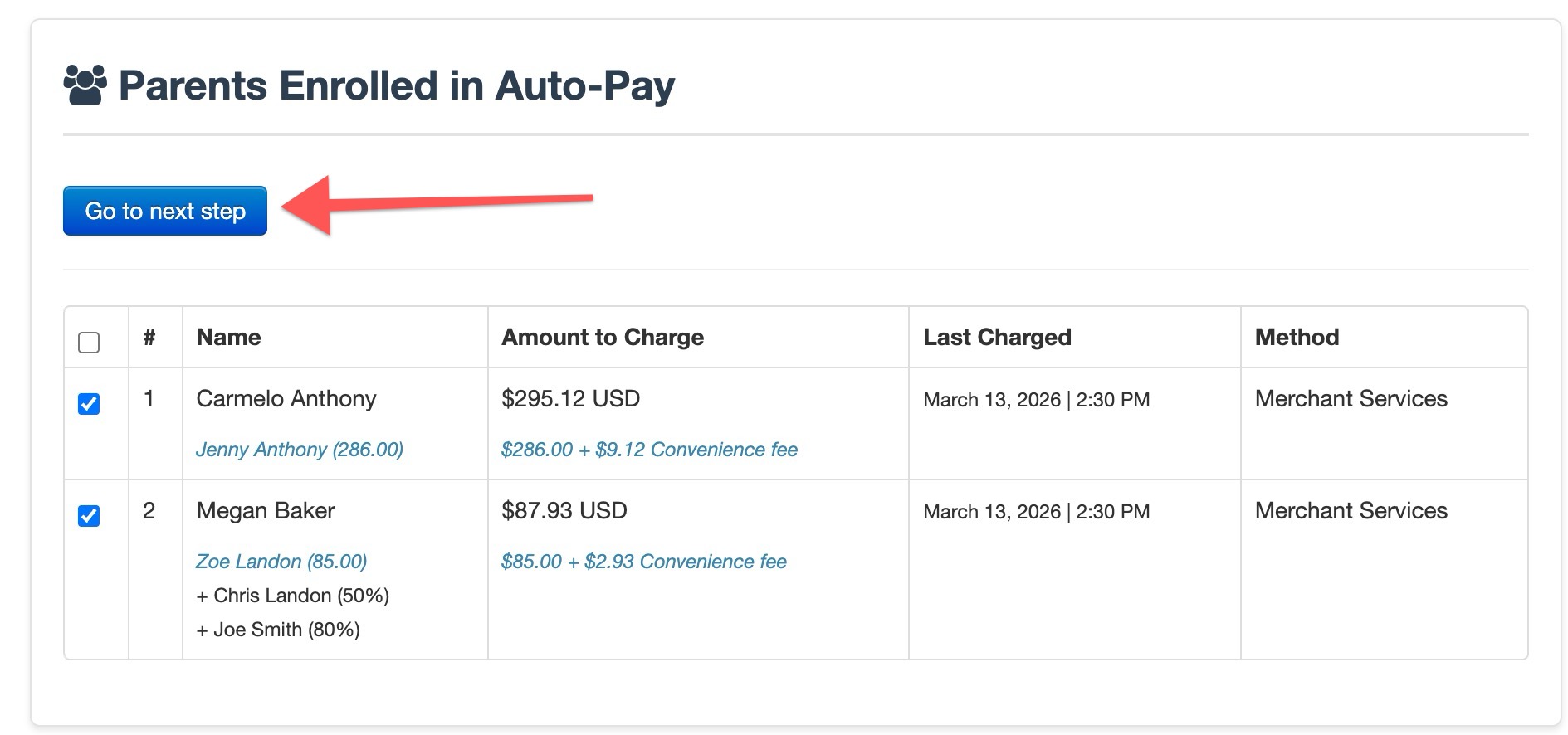
Task: Click the parents group icon by the heading
Action: pos(85,85)
